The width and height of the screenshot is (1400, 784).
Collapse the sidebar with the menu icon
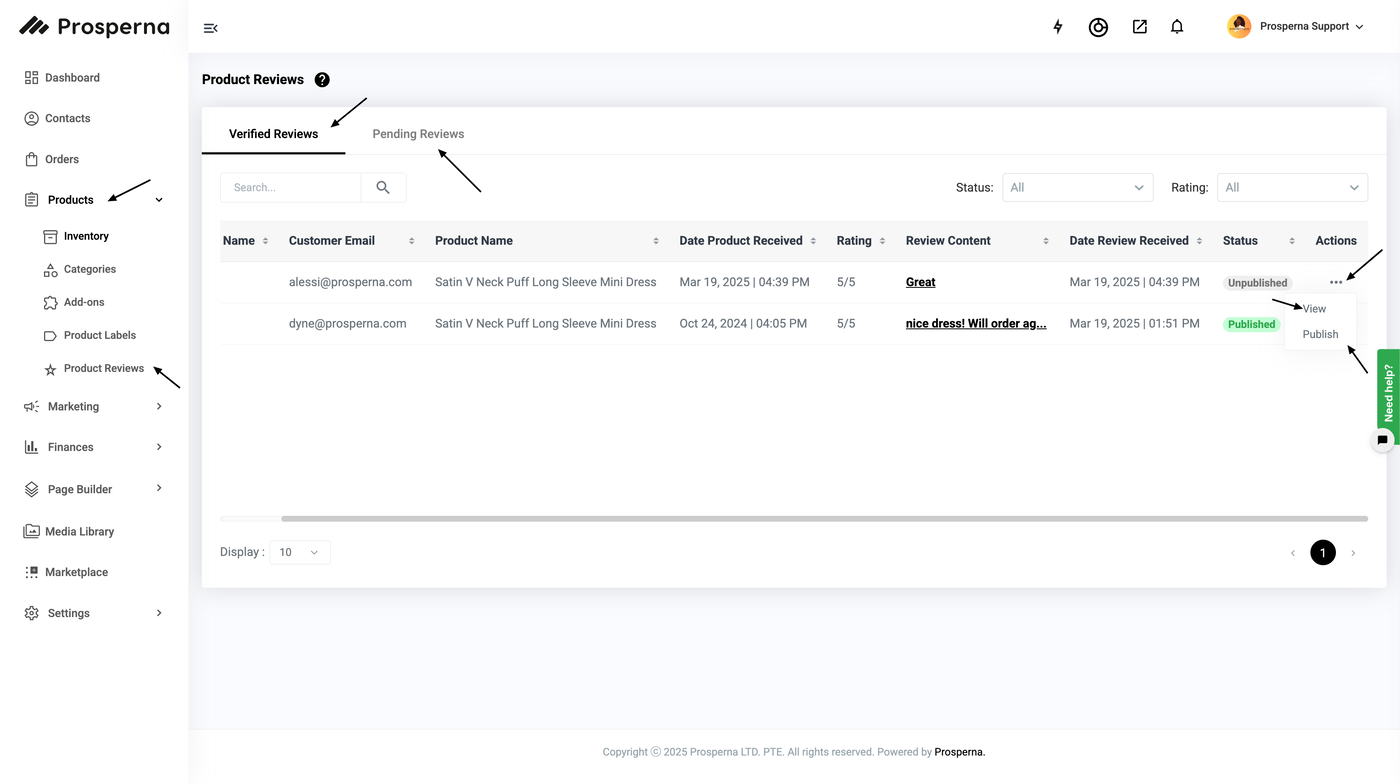coord(210,28)
